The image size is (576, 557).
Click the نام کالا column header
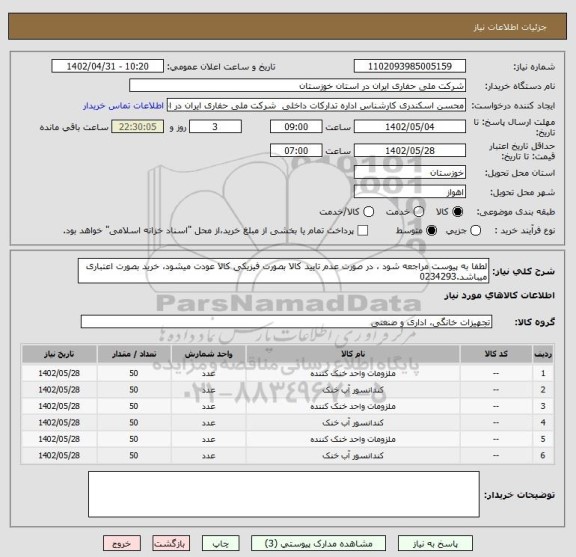pyautogui.click(x=353, y=354)
